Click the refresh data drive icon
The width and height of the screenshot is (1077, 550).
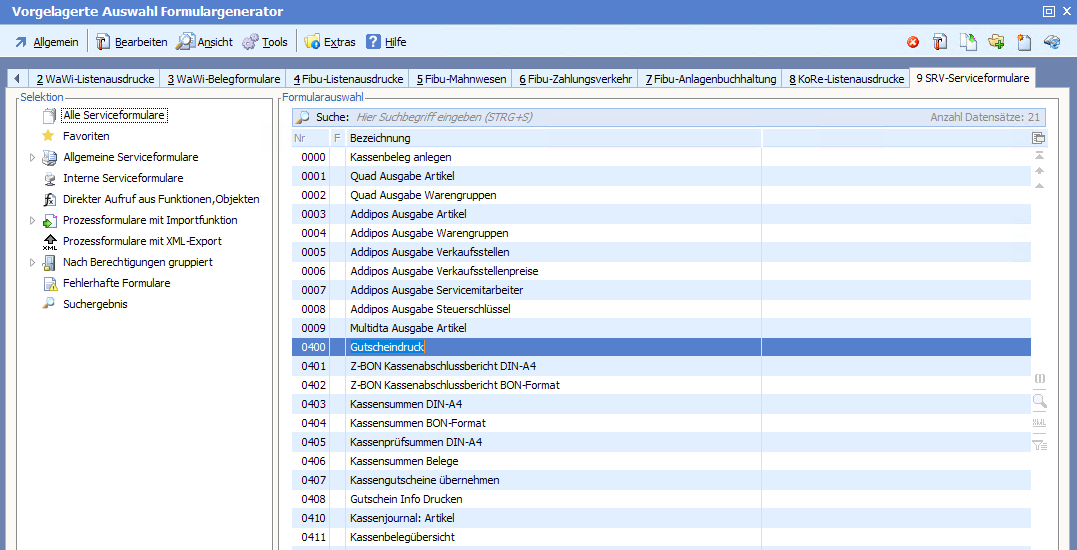[1051, 42]
